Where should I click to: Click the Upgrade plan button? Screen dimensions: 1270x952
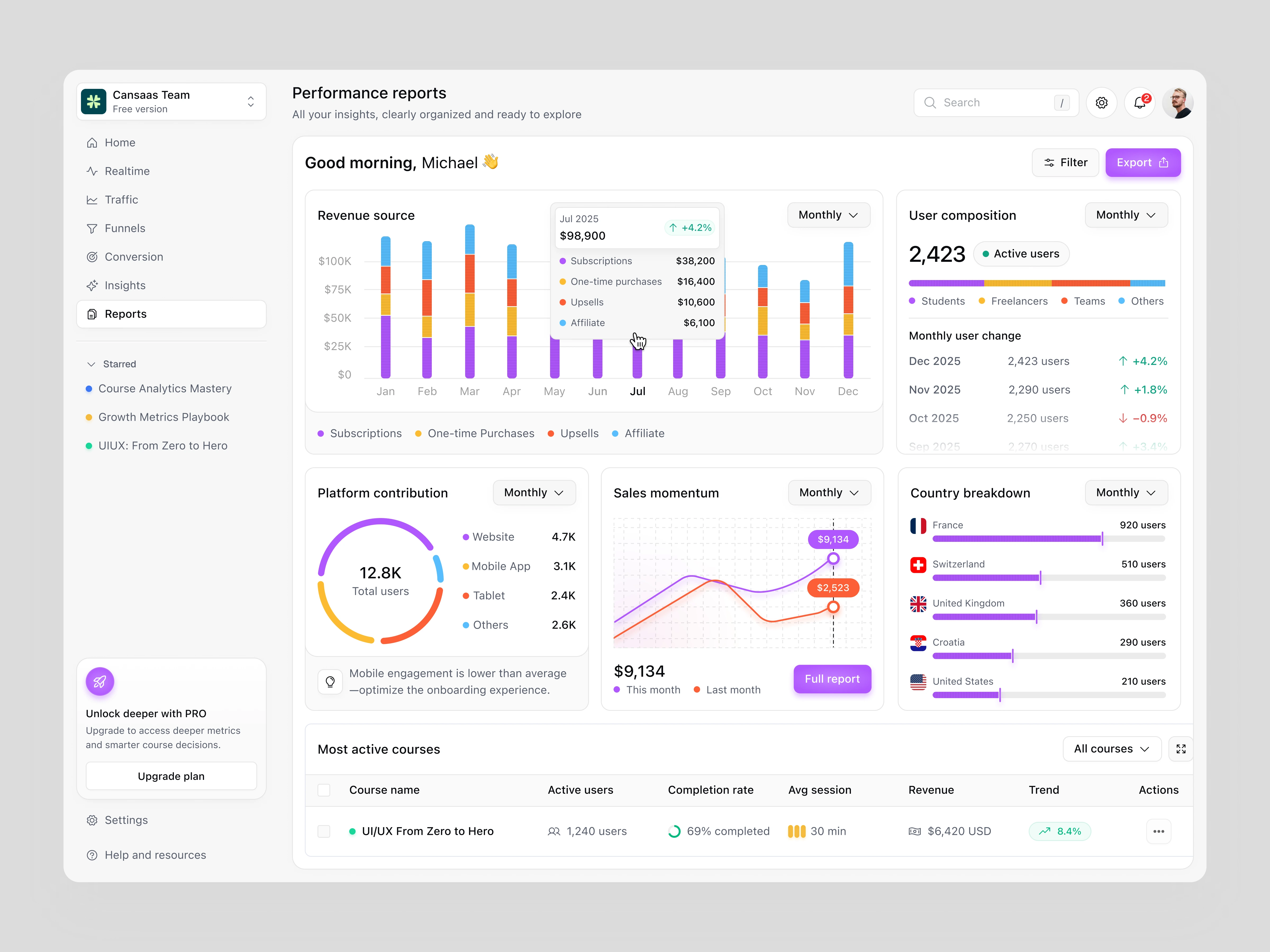coord(171,776)
